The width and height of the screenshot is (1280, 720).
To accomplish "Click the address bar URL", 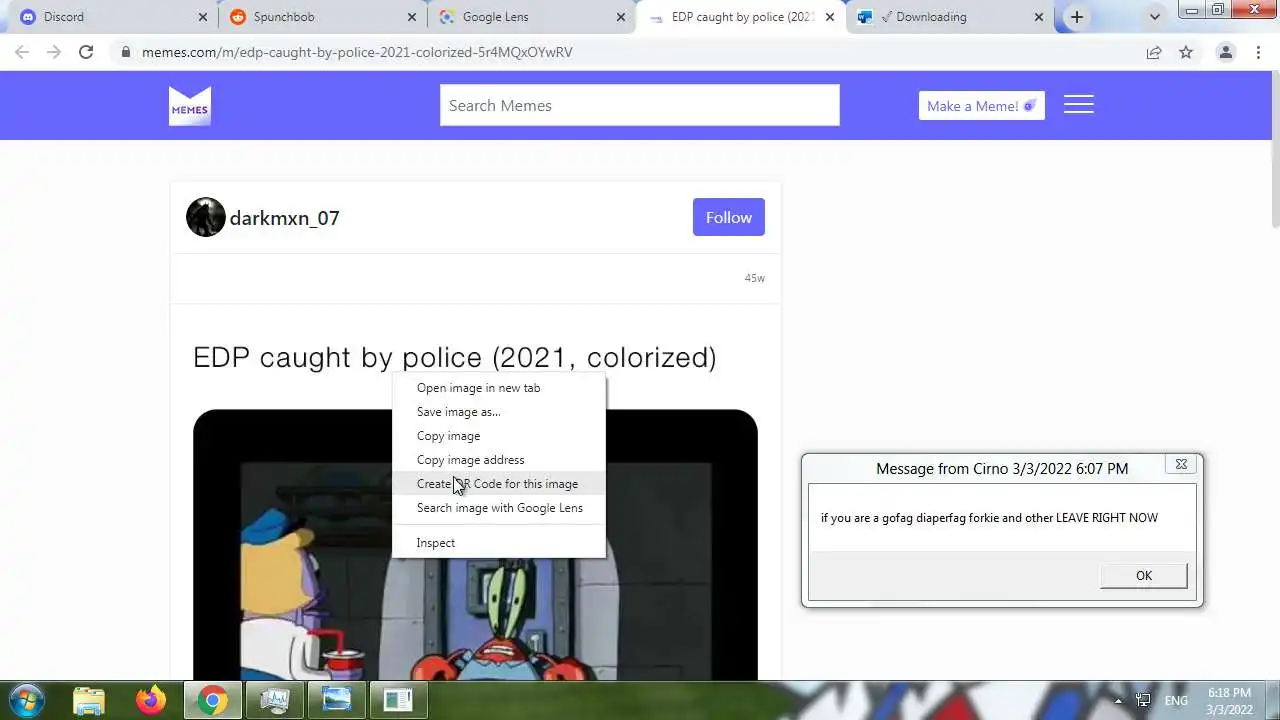I will tap(357, 52).
